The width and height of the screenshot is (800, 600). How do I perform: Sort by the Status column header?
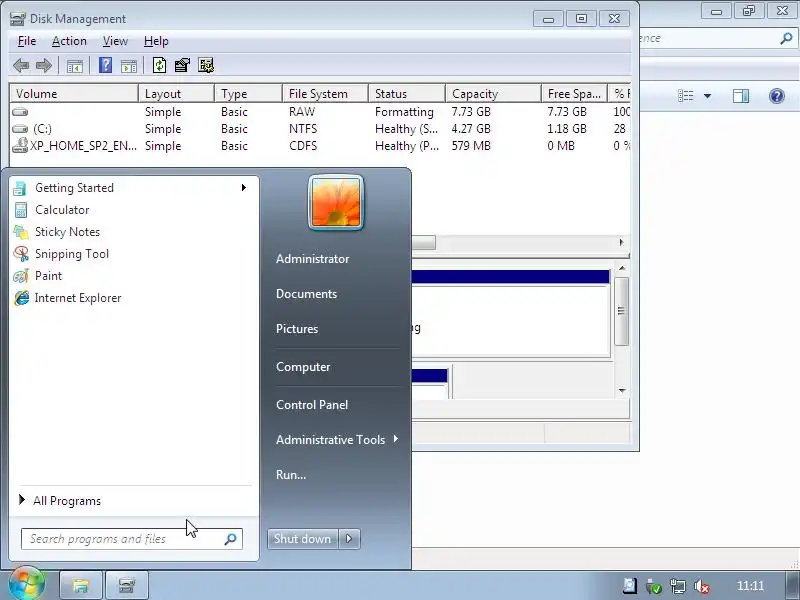tap(407, 94)
